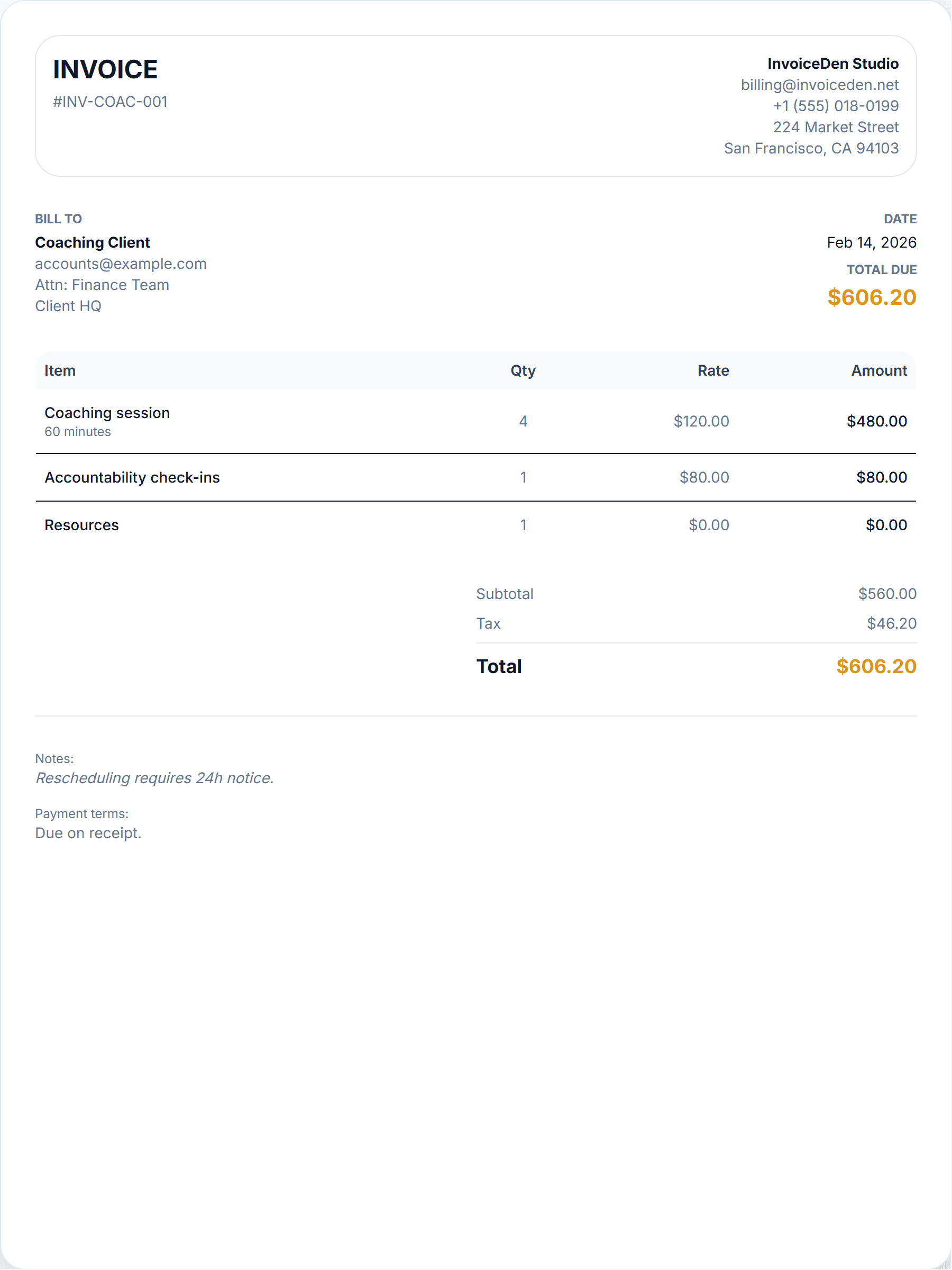
Task: Click the +1 (555) 018-0199 phone number
Action: 835,106
